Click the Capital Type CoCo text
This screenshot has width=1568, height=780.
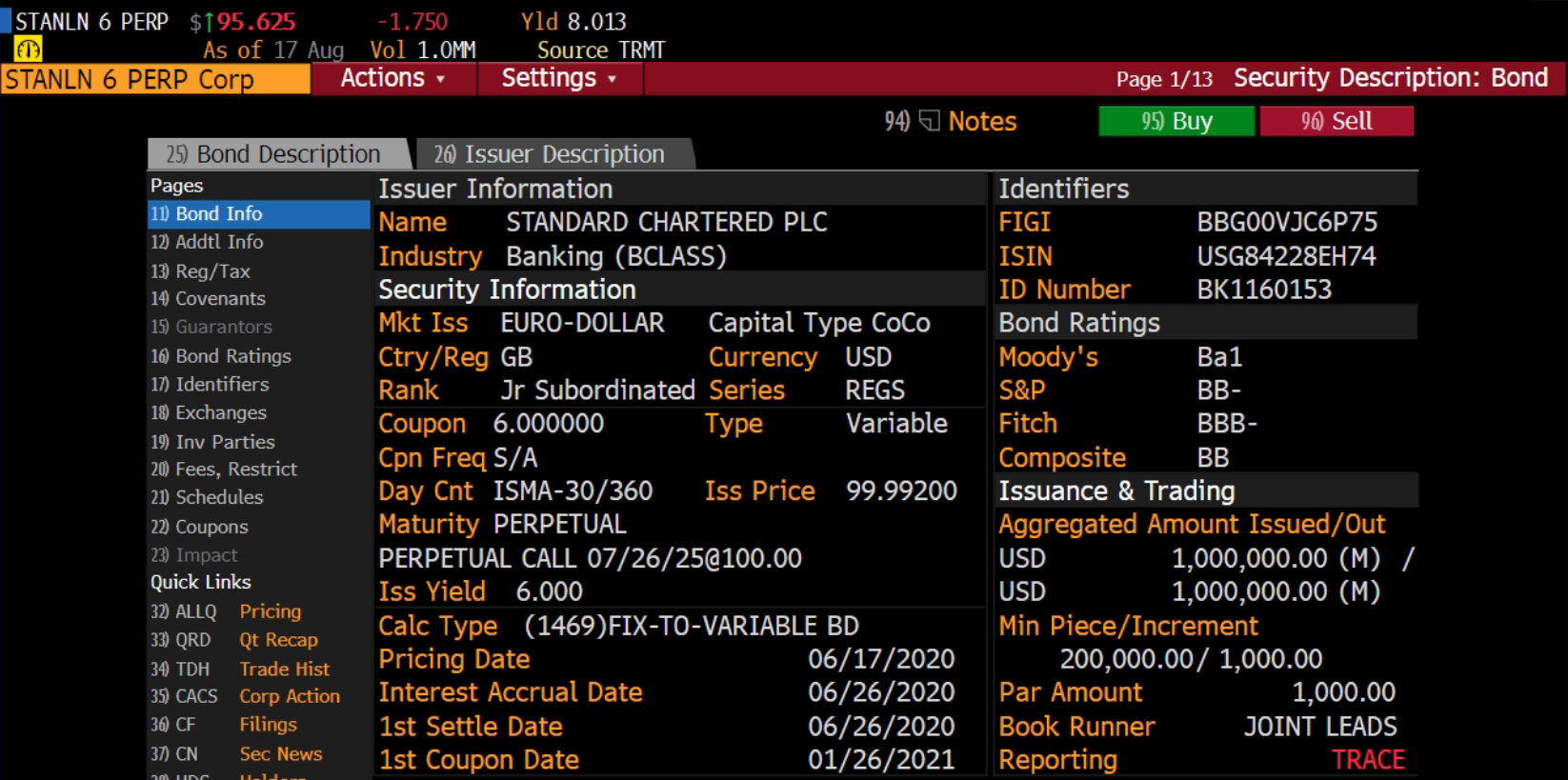(819, 323)
